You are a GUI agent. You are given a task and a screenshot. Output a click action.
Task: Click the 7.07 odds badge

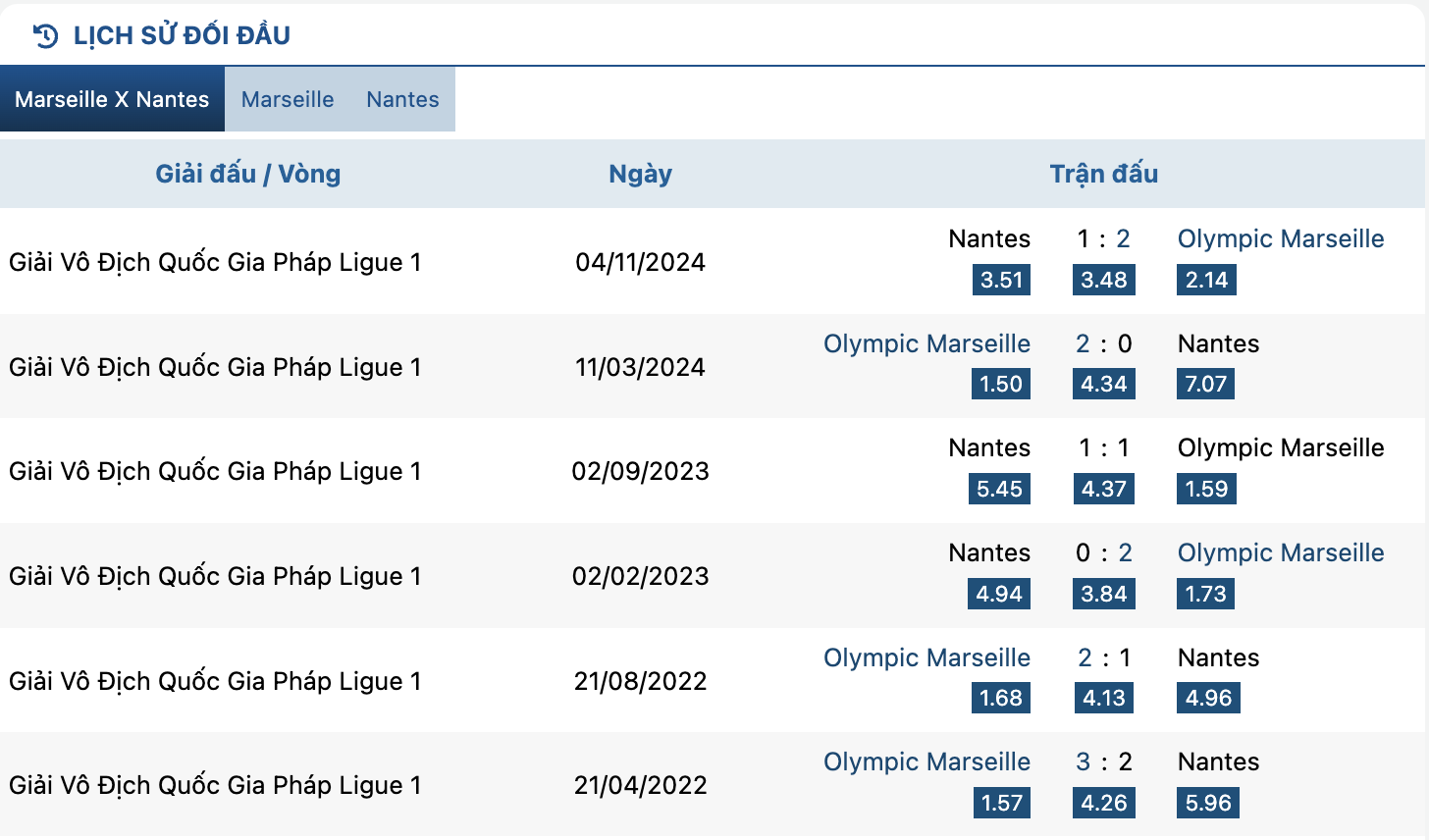point(1205,384)
